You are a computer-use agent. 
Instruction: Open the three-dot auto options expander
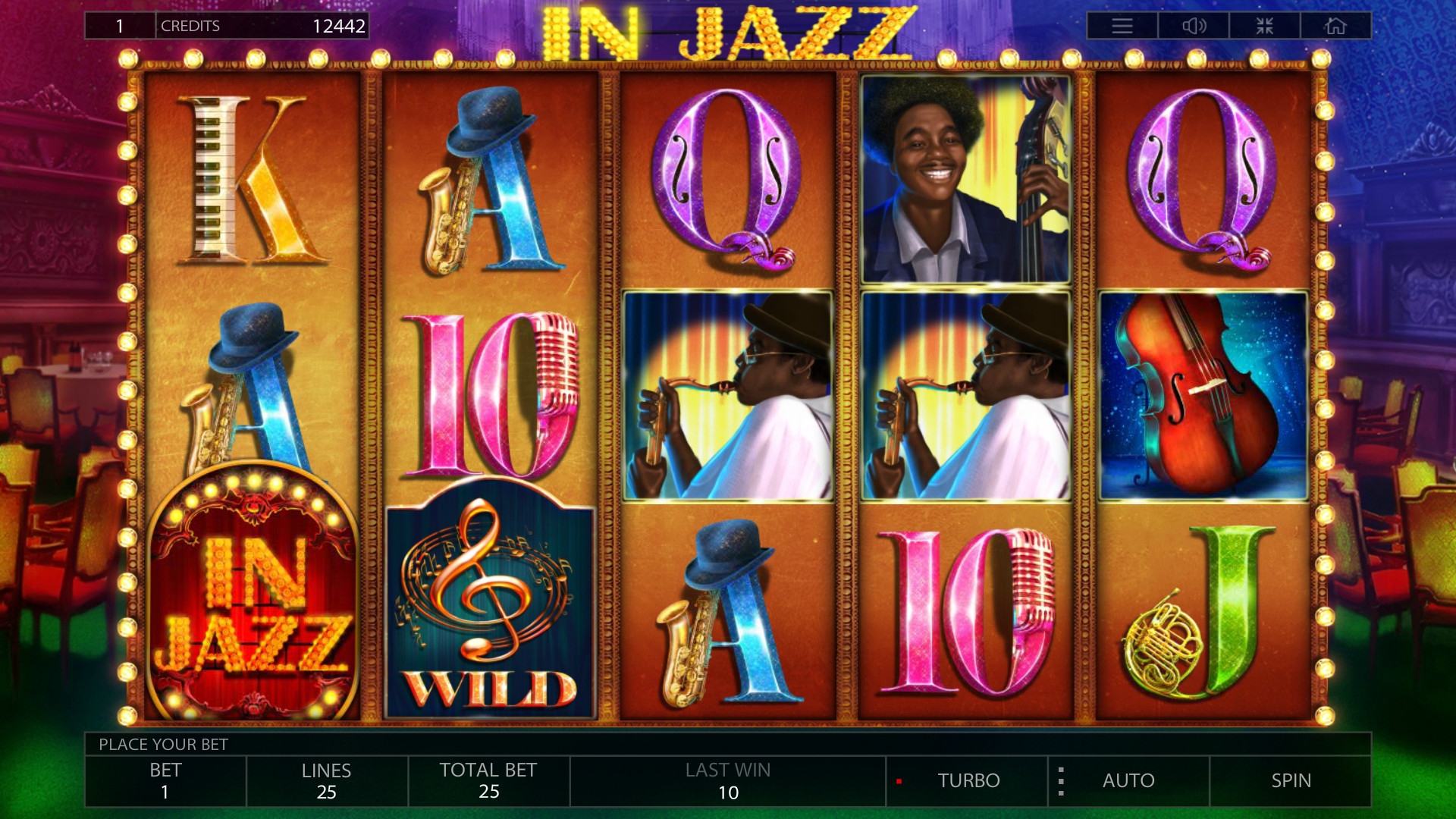(1061, 780)
